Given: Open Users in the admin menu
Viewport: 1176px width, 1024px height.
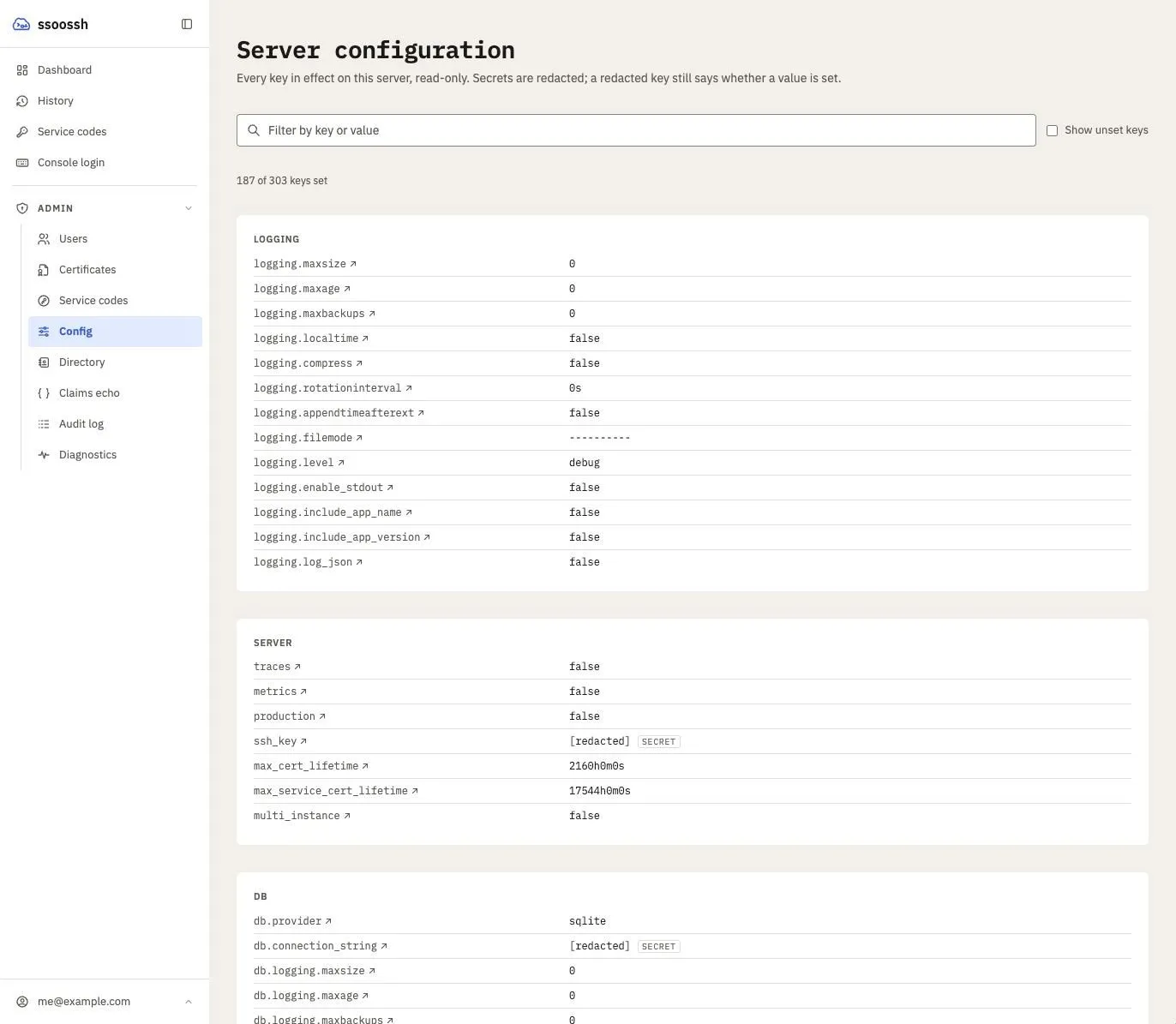Looking at the screenshot, I should (x=115, y=239).
